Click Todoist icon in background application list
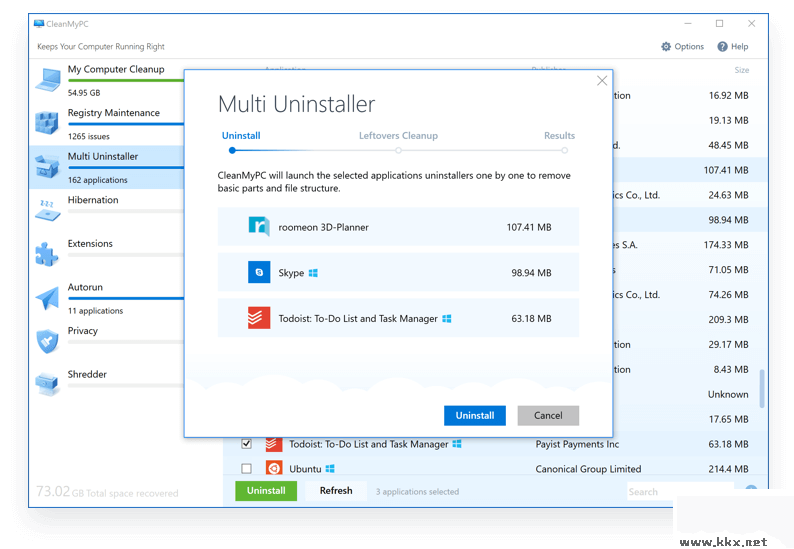Image resolution: width=794 pixels, height=549 pixels. point(274,444)
